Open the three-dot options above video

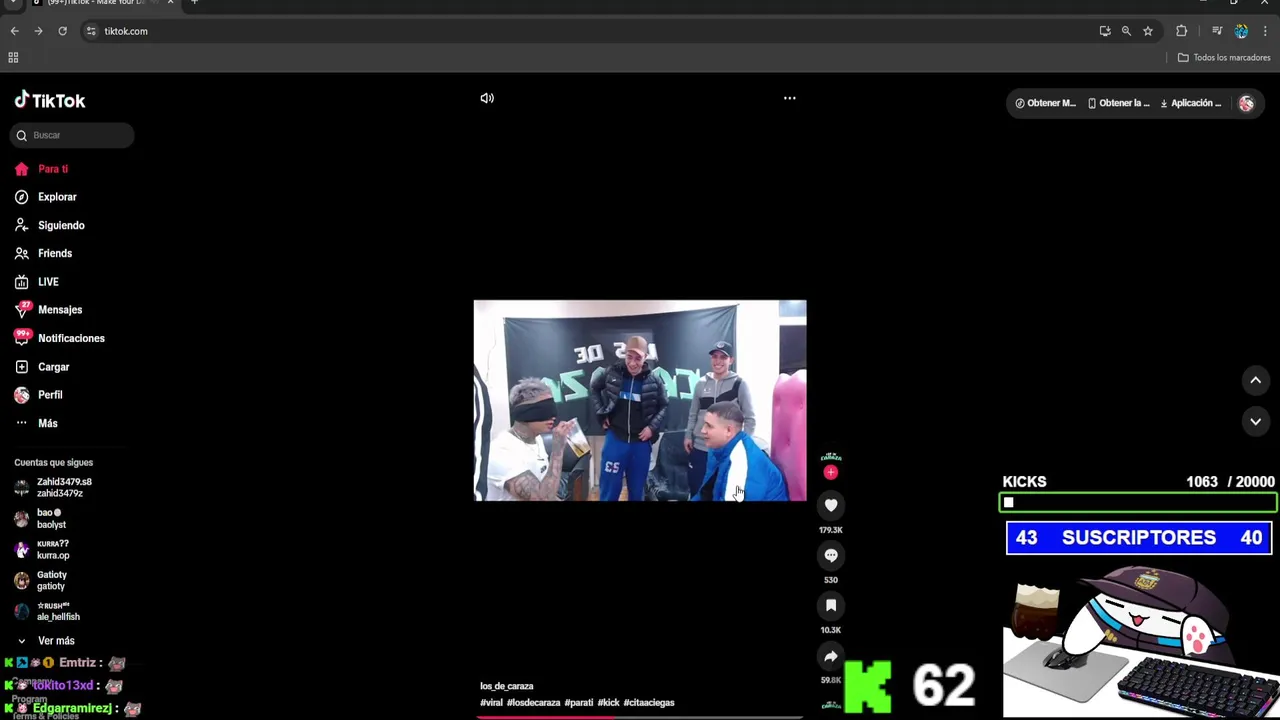coord(790,98)
